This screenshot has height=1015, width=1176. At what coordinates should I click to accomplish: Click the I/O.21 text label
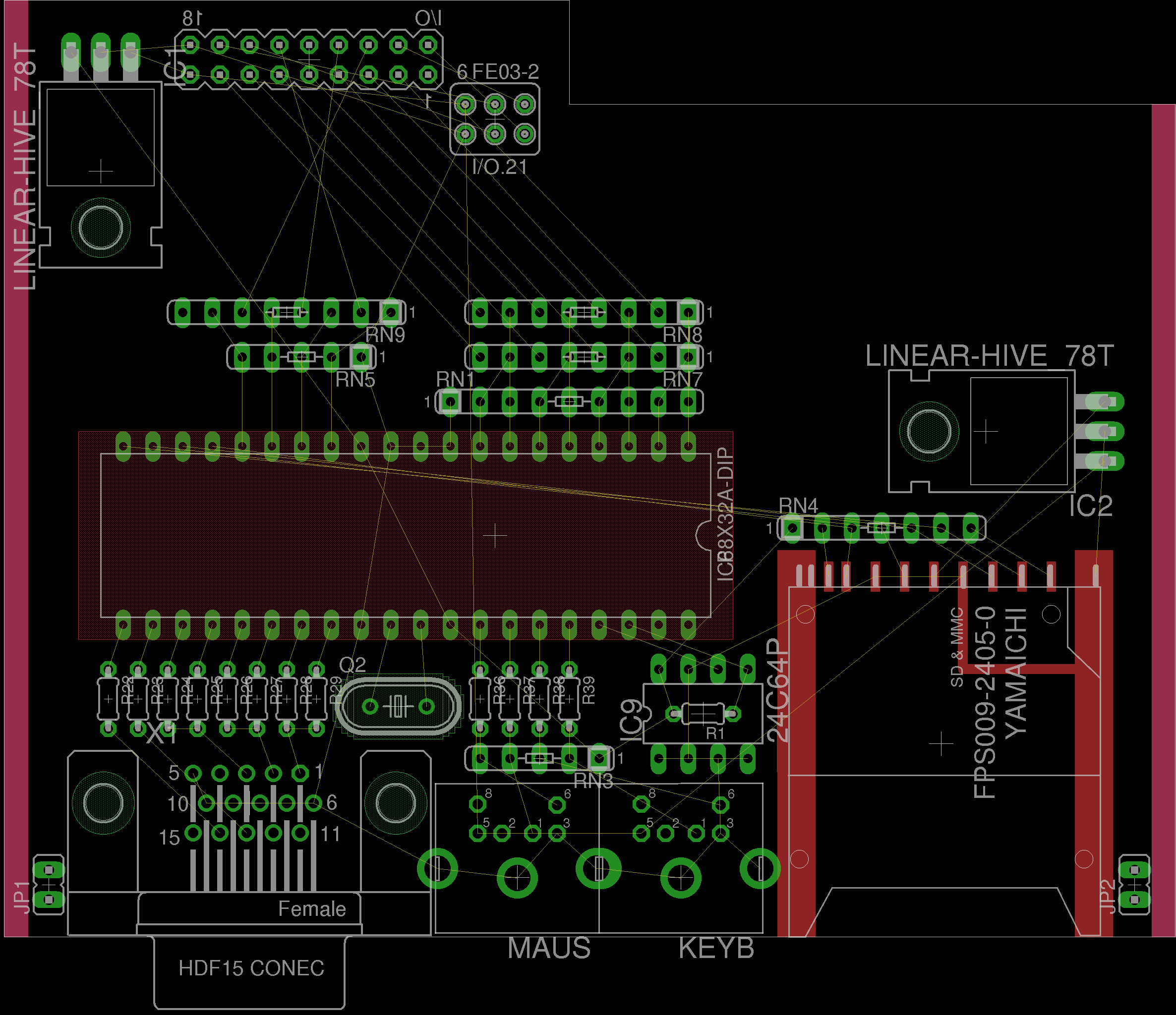coord(499,167)
